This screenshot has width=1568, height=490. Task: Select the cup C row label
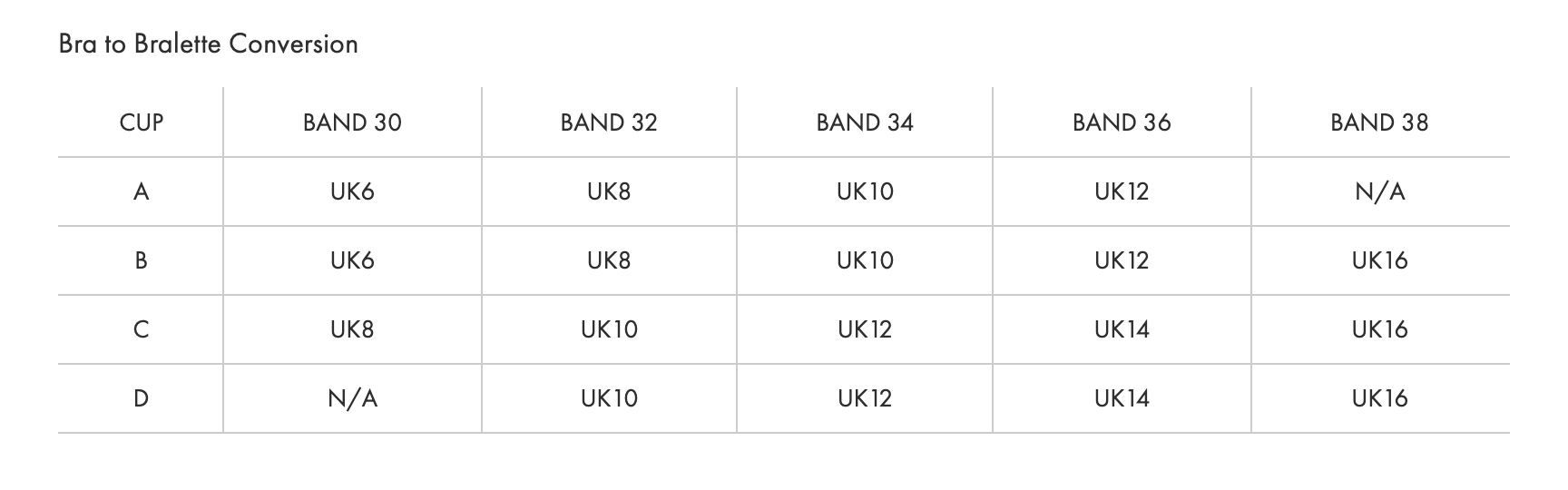pyautogui.click(x=142, y=329)
